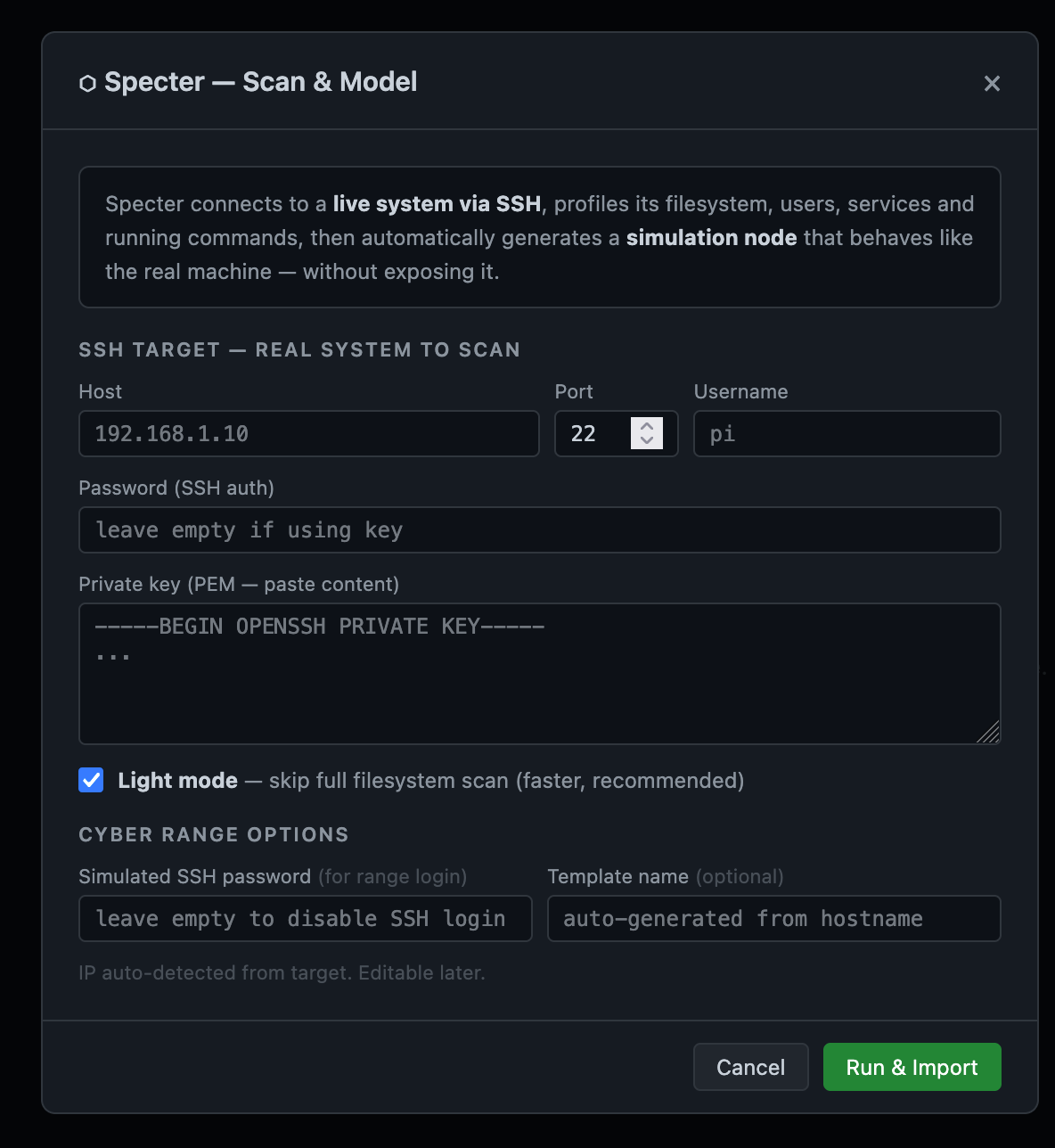Disable Light mode filesystem scan skip
Image resolution: width=1055 pixels, height=1148 pixels.
[90, 780]
